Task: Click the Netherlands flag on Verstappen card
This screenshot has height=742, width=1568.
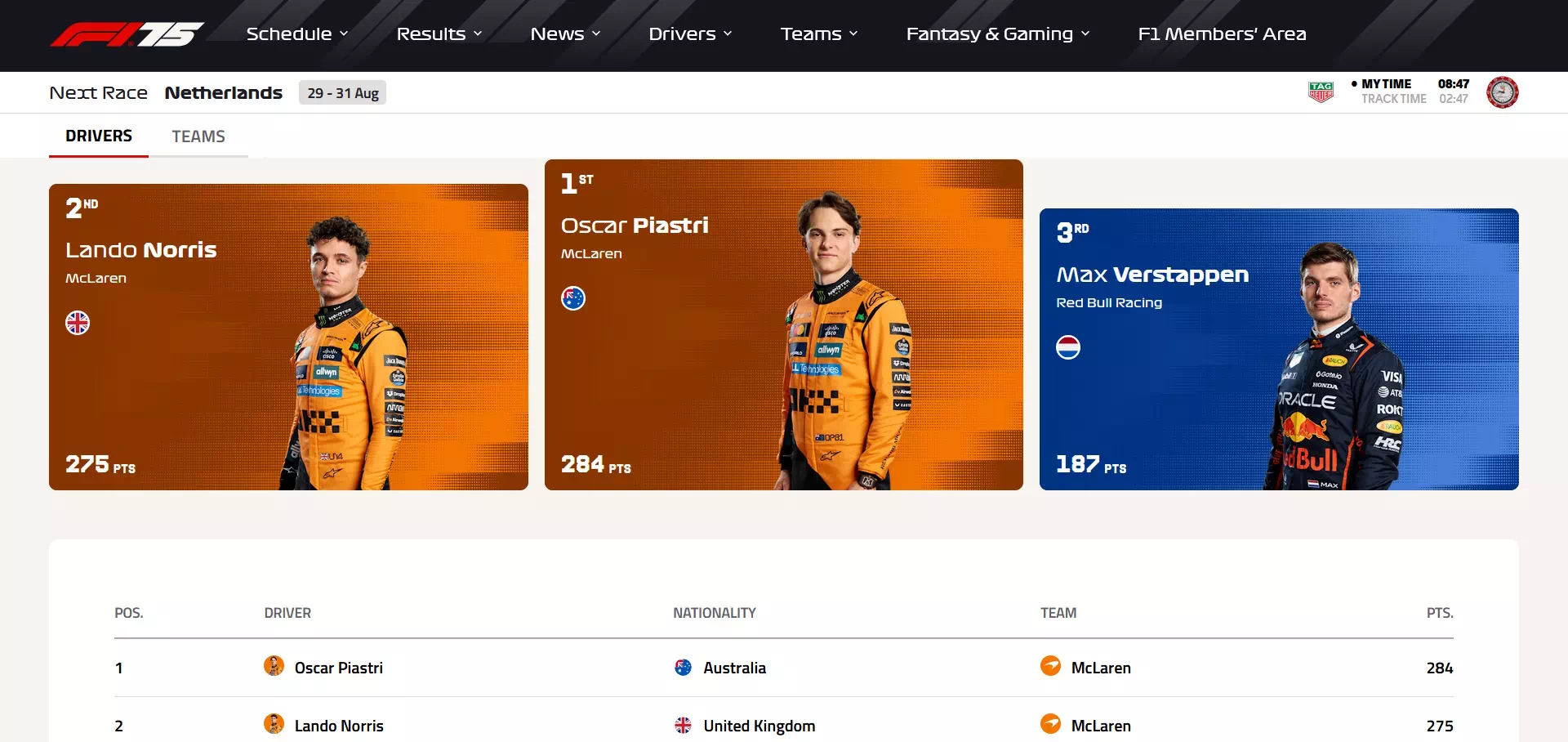Action: tap(1068, 347)
